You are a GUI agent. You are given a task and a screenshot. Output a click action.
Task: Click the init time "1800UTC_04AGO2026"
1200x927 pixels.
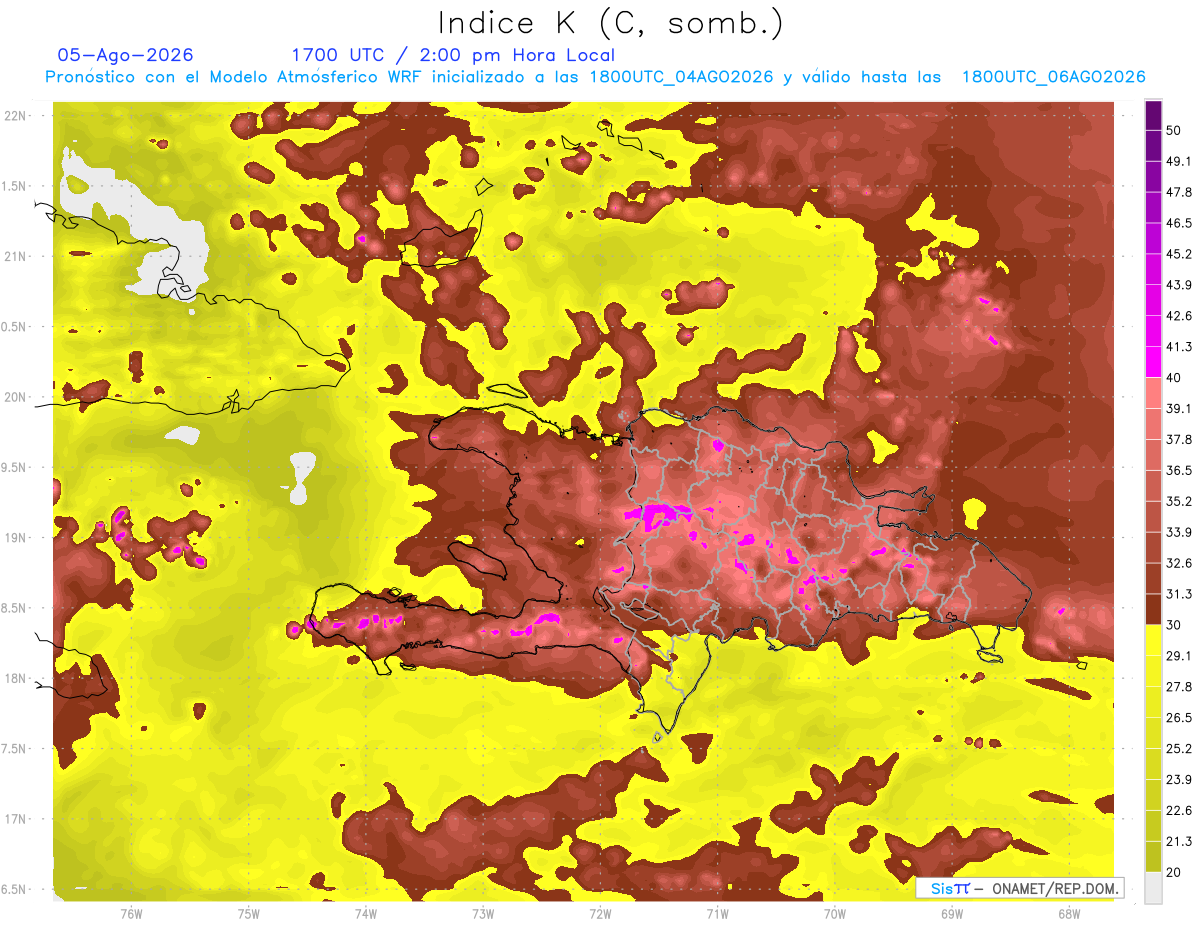point(683,77)
